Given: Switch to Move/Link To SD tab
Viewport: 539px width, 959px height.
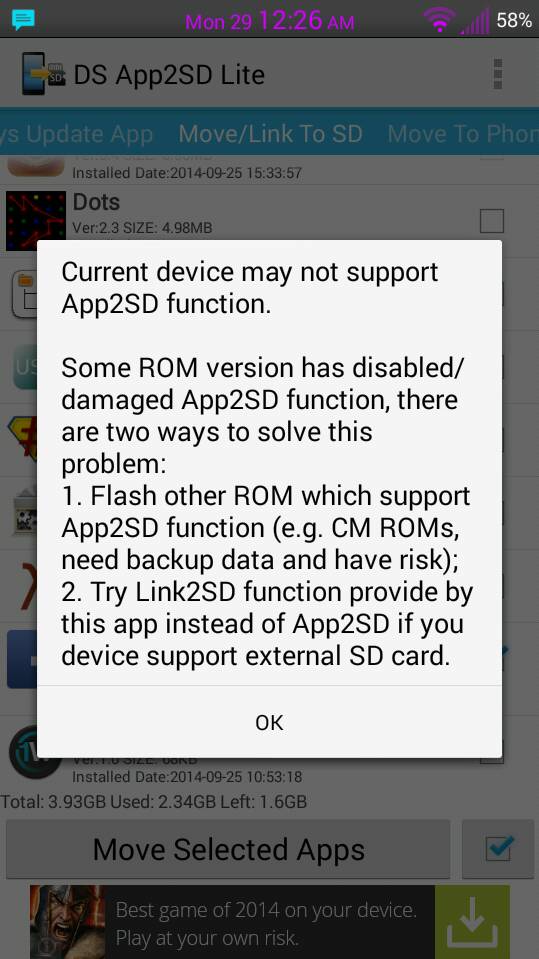Looking at the screenshot, I should click(270, 134).
